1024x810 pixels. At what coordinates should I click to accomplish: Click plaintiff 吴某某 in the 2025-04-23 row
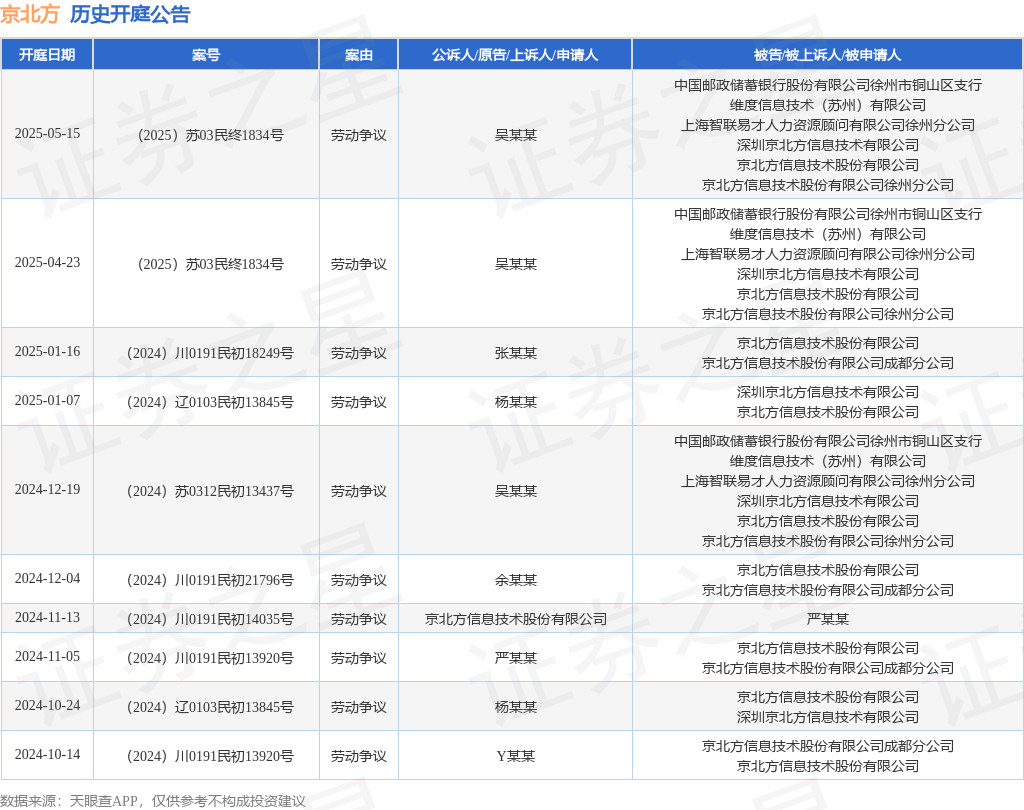click(515, 264)
